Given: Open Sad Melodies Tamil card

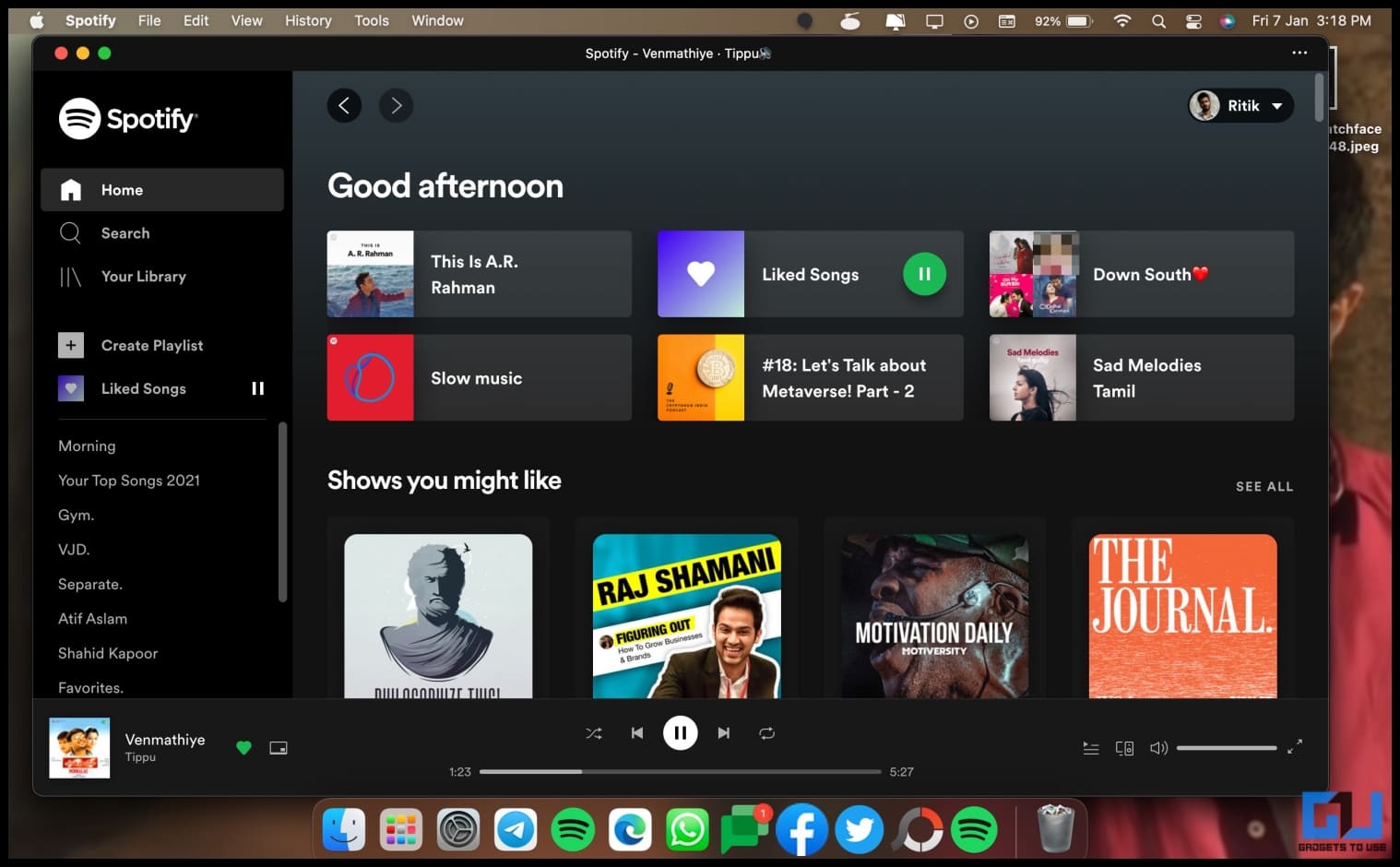Looking at the screenshot, I should coord(1142,378).
